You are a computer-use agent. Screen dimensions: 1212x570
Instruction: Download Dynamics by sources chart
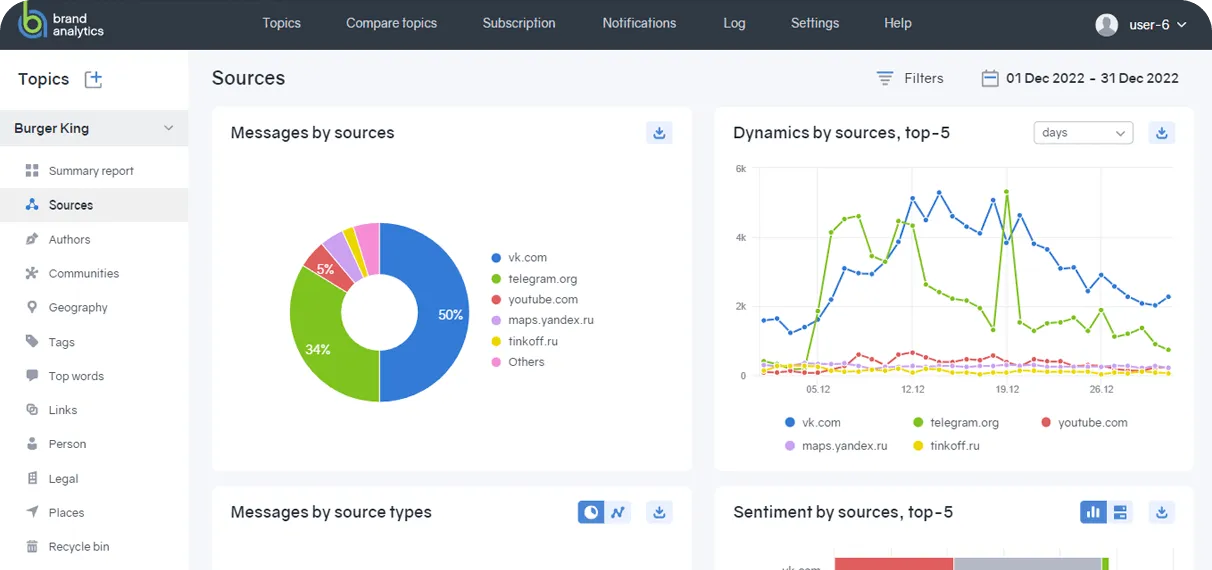point(1162,132)
